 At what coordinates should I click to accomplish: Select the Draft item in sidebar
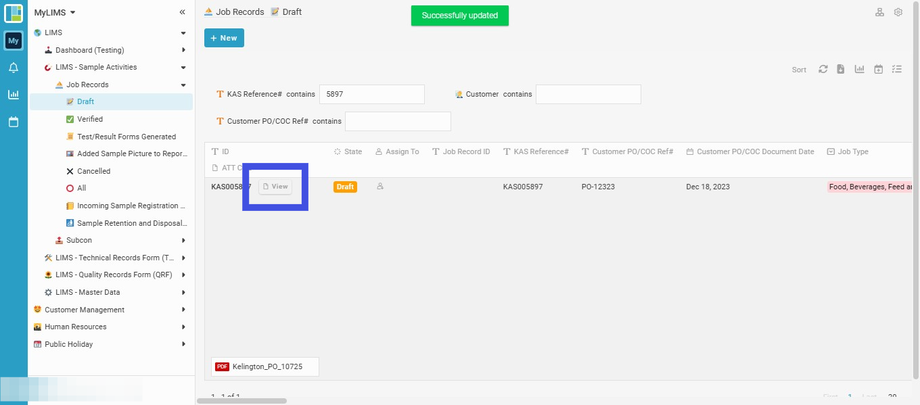pos(111,102)
